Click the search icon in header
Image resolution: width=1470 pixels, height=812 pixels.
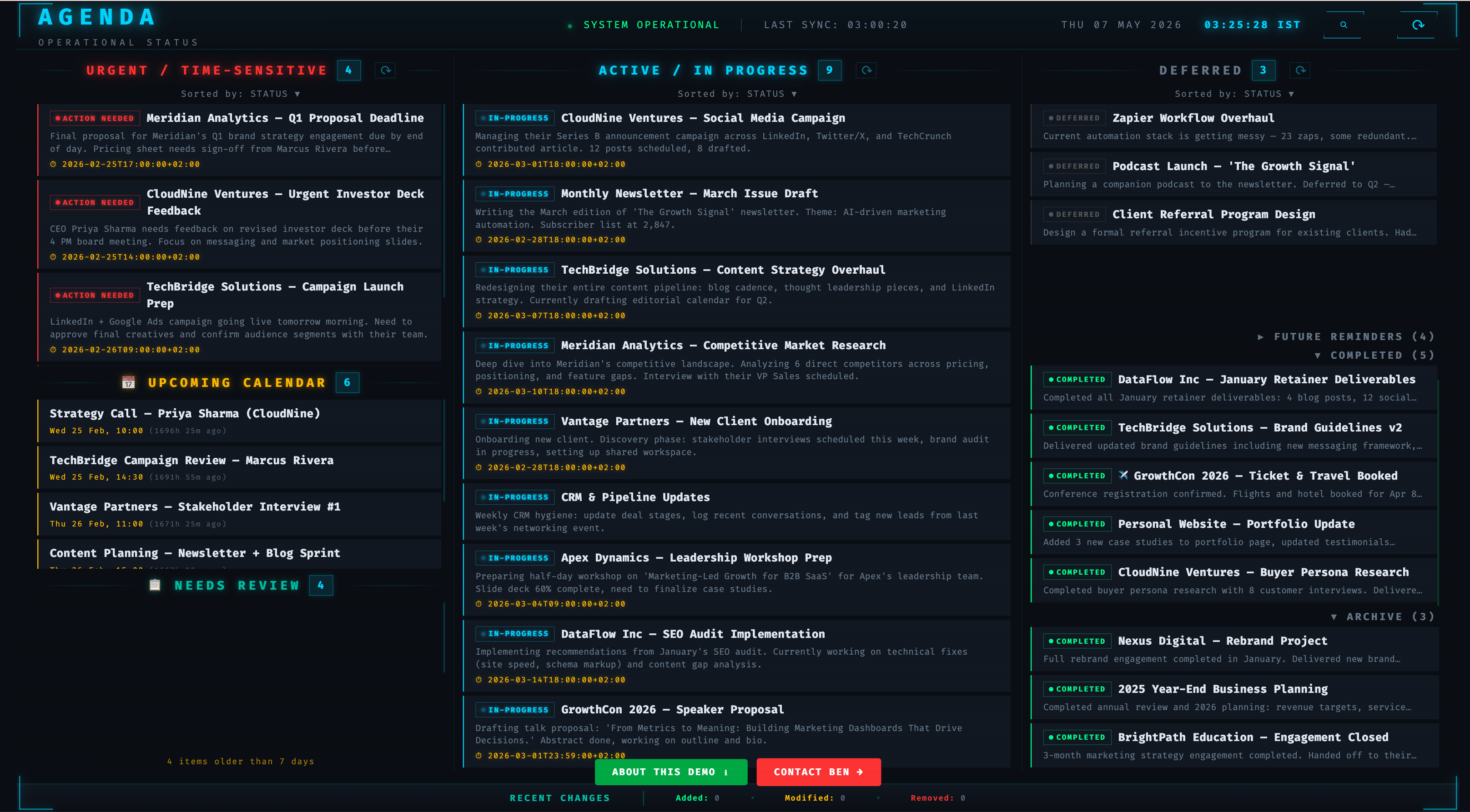[1343, 25]
